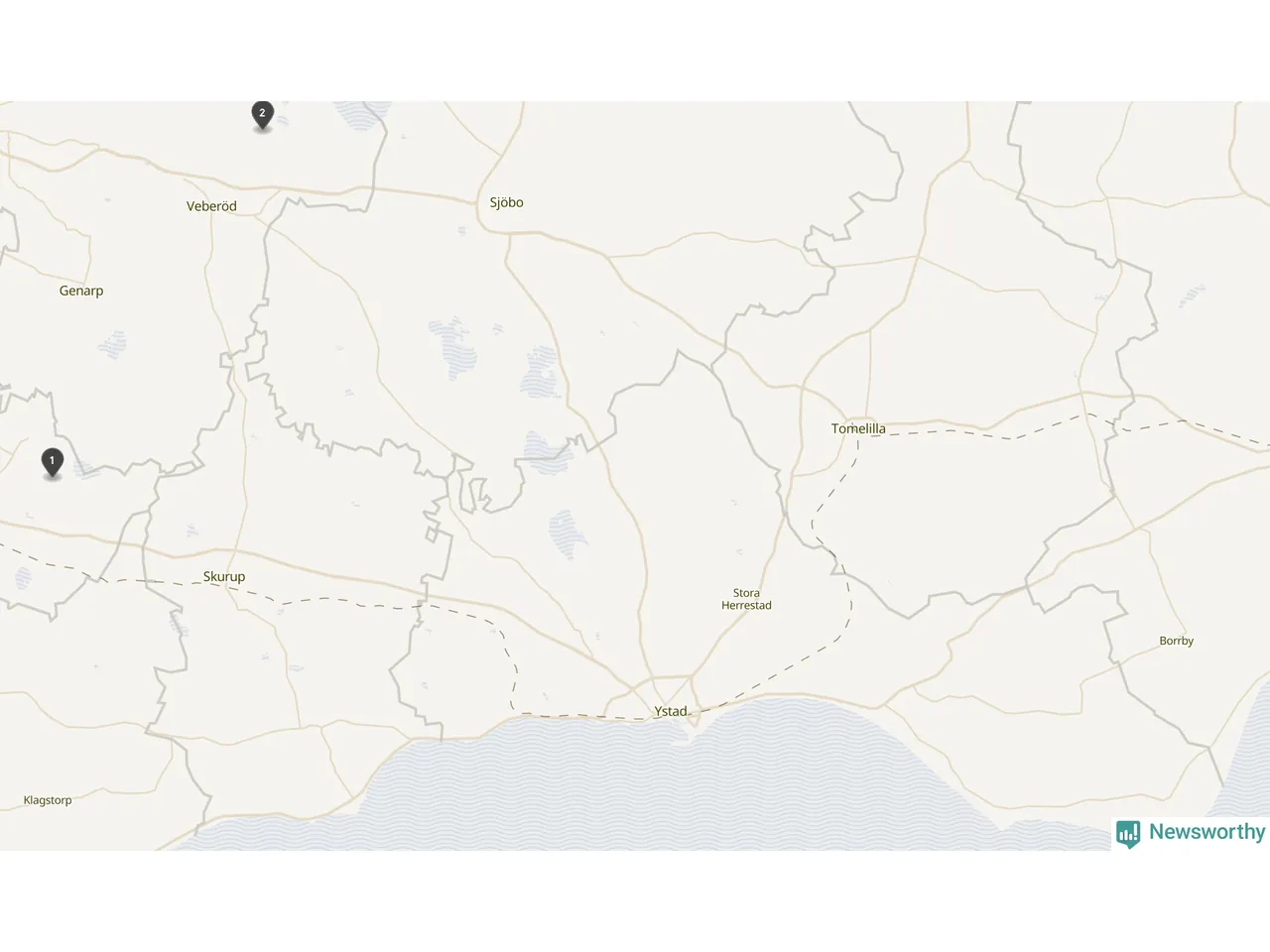Select the Veberöd town label

click(x=211, y=206)
